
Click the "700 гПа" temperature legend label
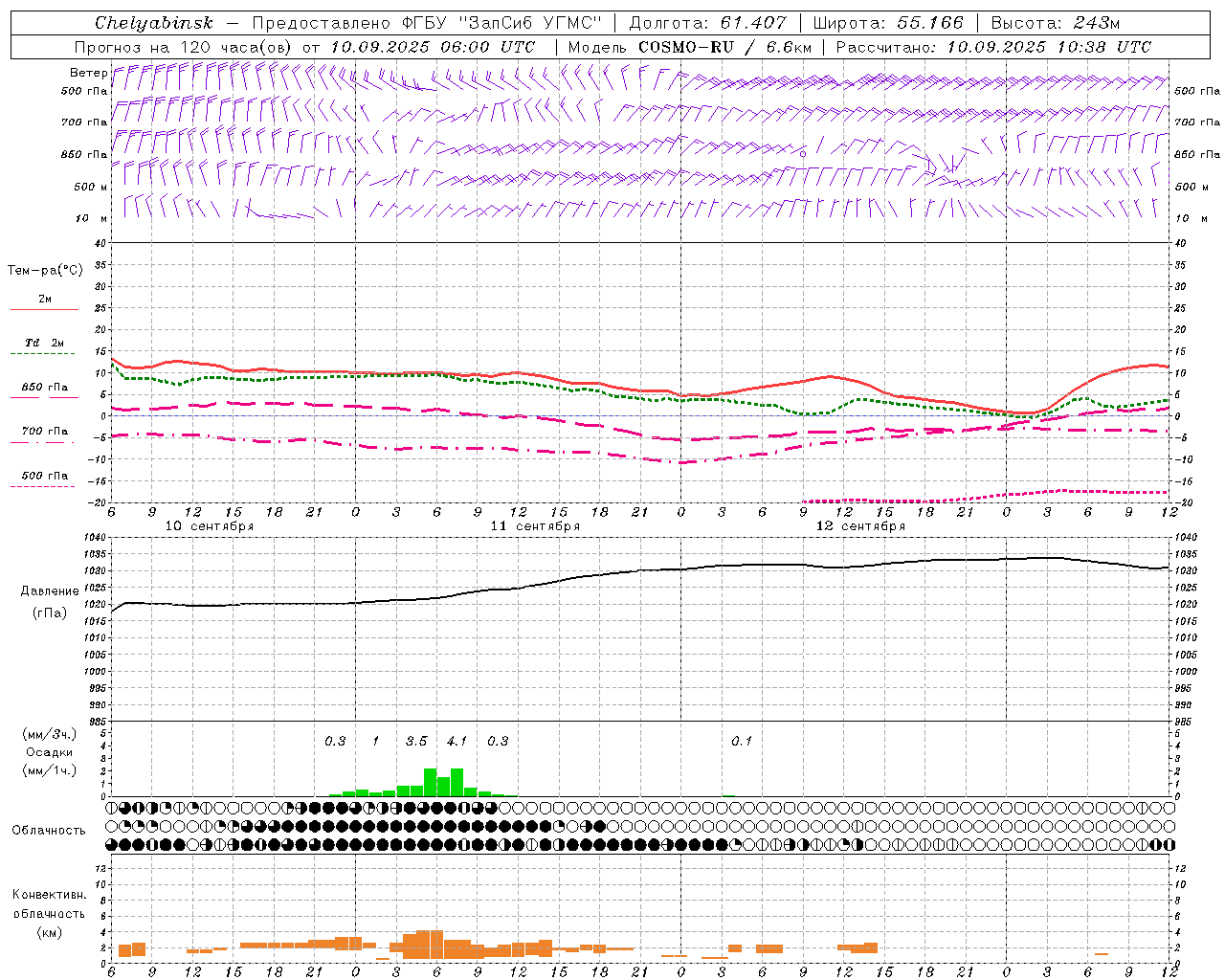pos(45,432)
